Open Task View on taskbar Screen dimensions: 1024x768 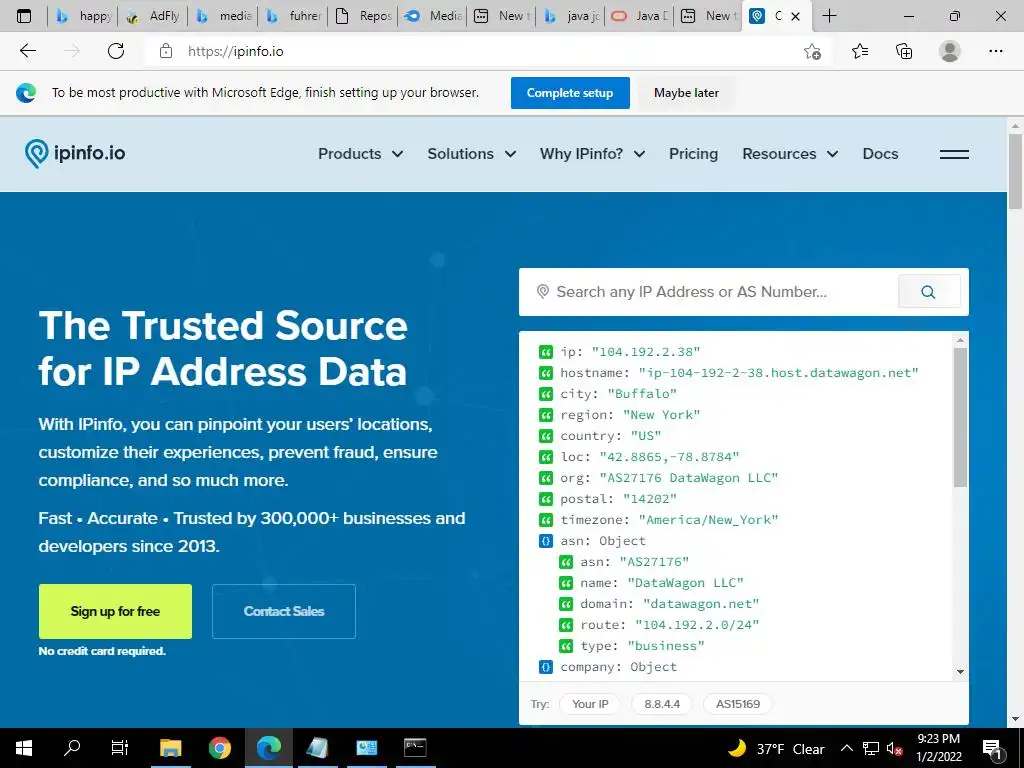[120, 748]
